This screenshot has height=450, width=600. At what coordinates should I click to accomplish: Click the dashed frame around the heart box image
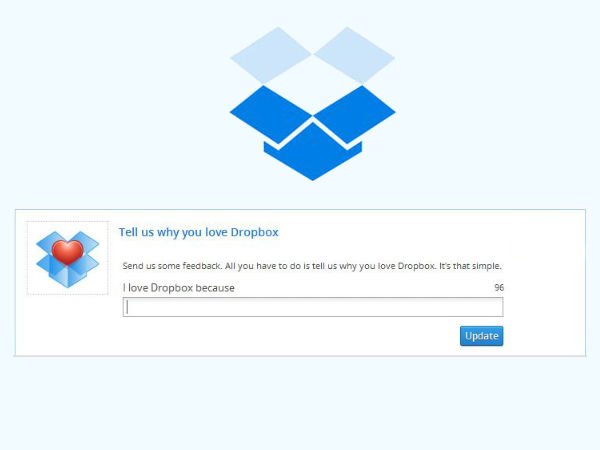point(68,258)
